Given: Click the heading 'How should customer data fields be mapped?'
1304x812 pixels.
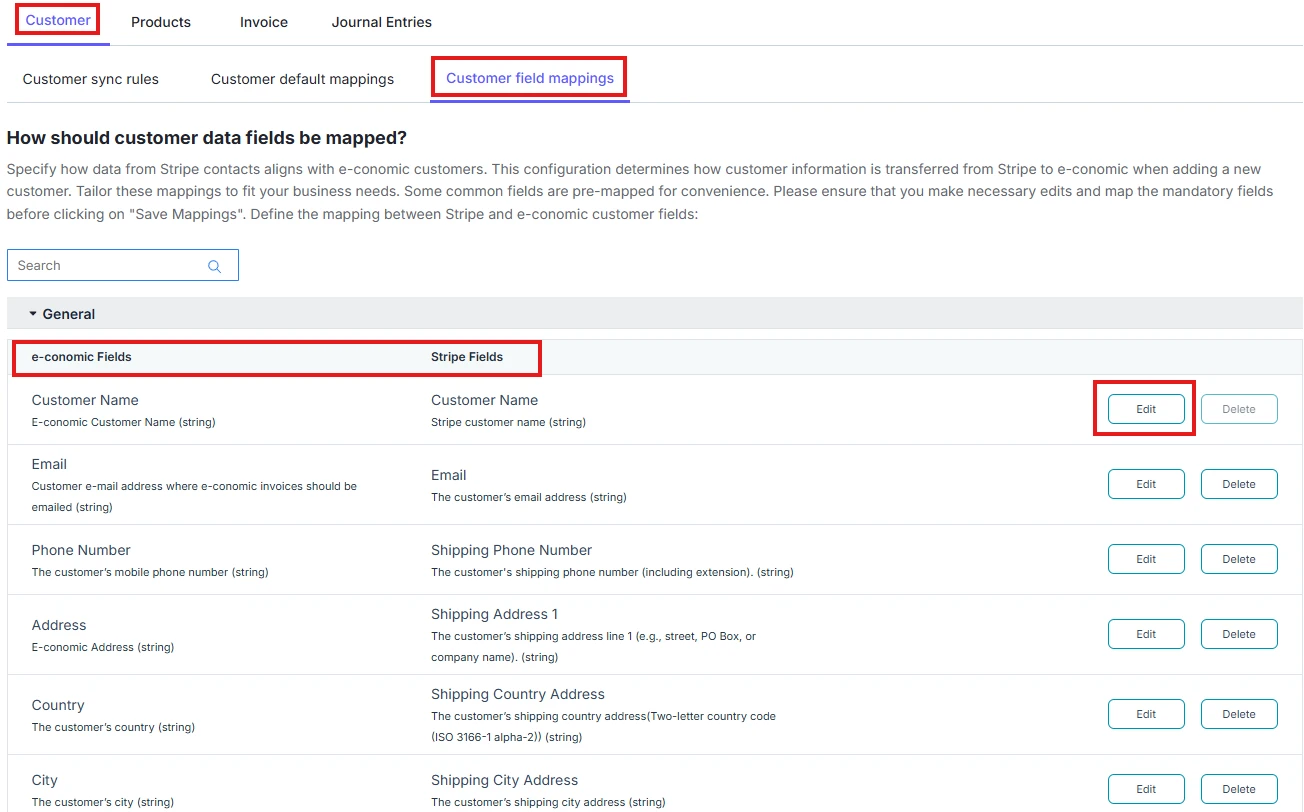Looking at the screenshot, I should [207, 138].
